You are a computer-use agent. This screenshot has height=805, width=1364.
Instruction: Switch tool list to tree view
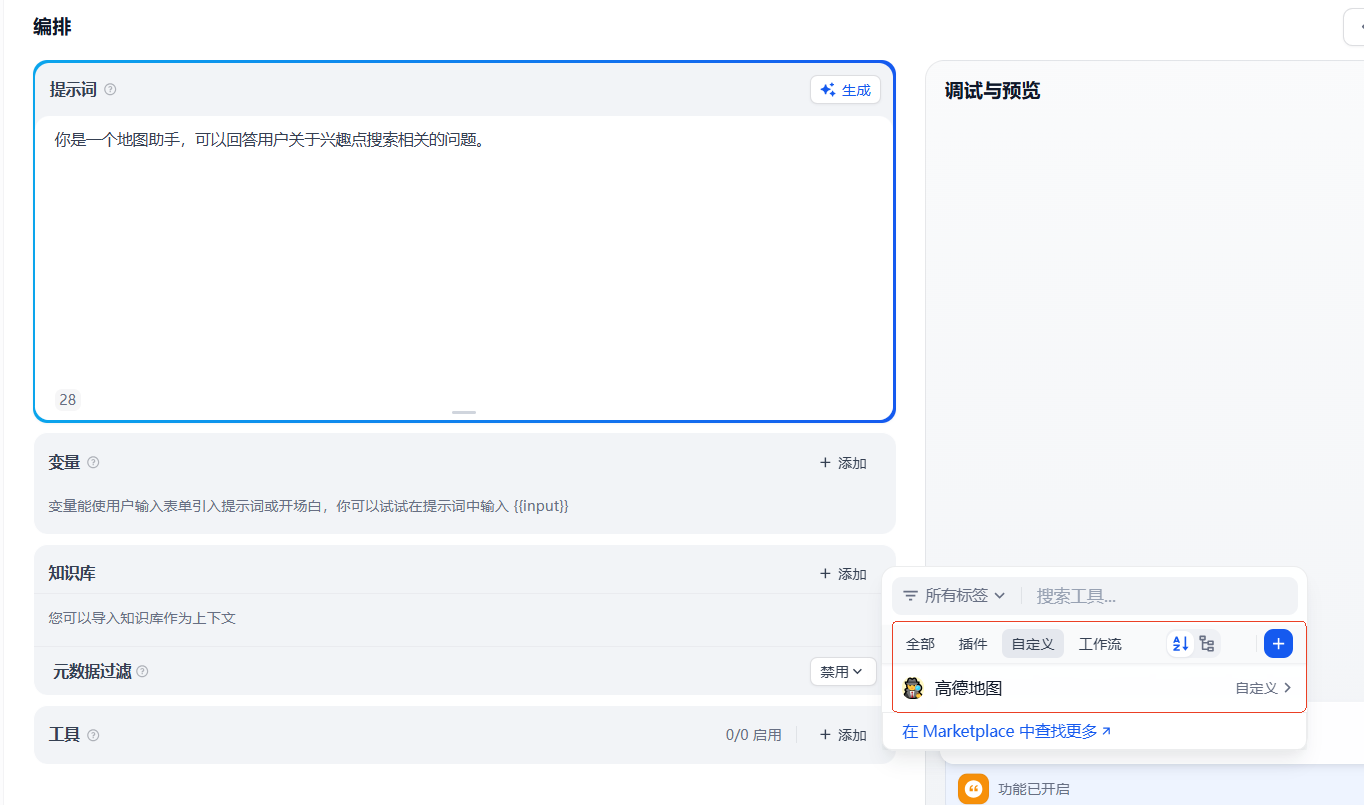pos(1207,644)
